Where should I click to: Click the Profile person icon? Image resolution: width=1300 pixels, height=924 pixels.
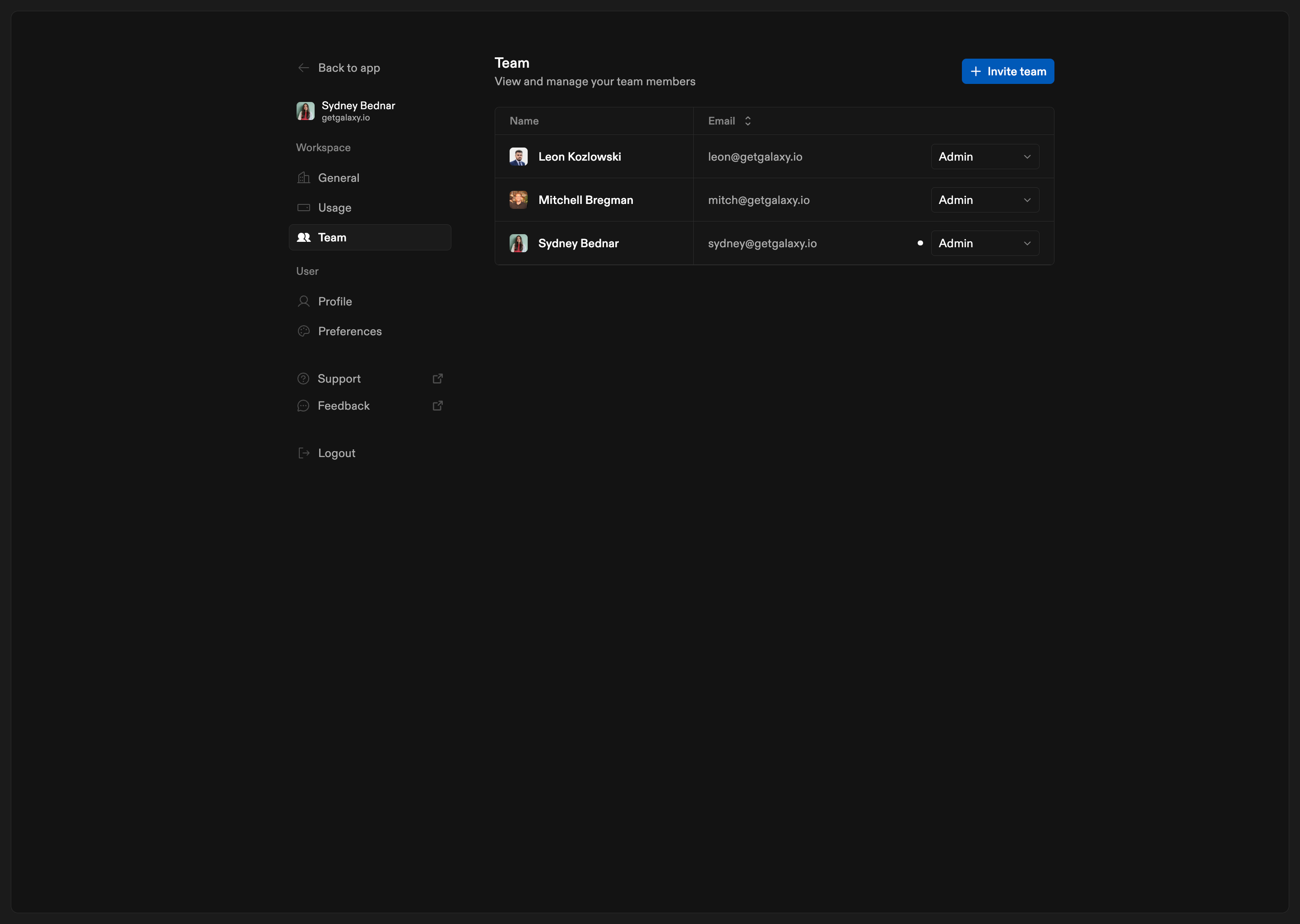[303, 301]
